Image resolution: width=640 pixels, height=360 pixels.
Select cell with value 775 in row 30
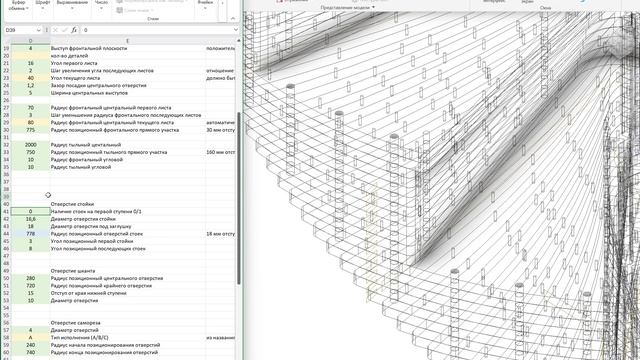pyautogui.click(x=30, y=130)
